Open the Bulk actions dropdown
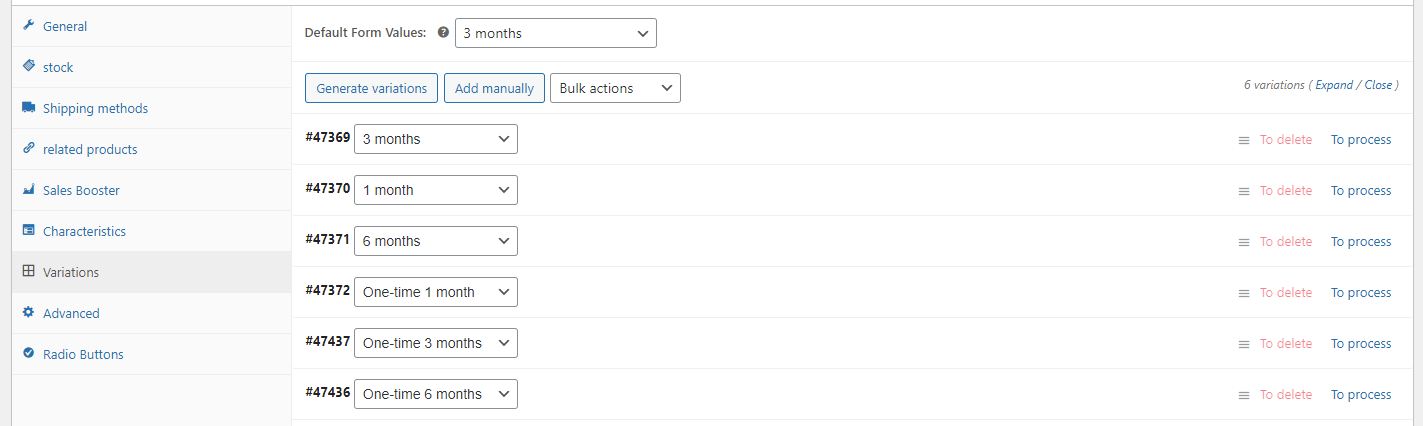1423x426 pixels. (x=615, y=88)
